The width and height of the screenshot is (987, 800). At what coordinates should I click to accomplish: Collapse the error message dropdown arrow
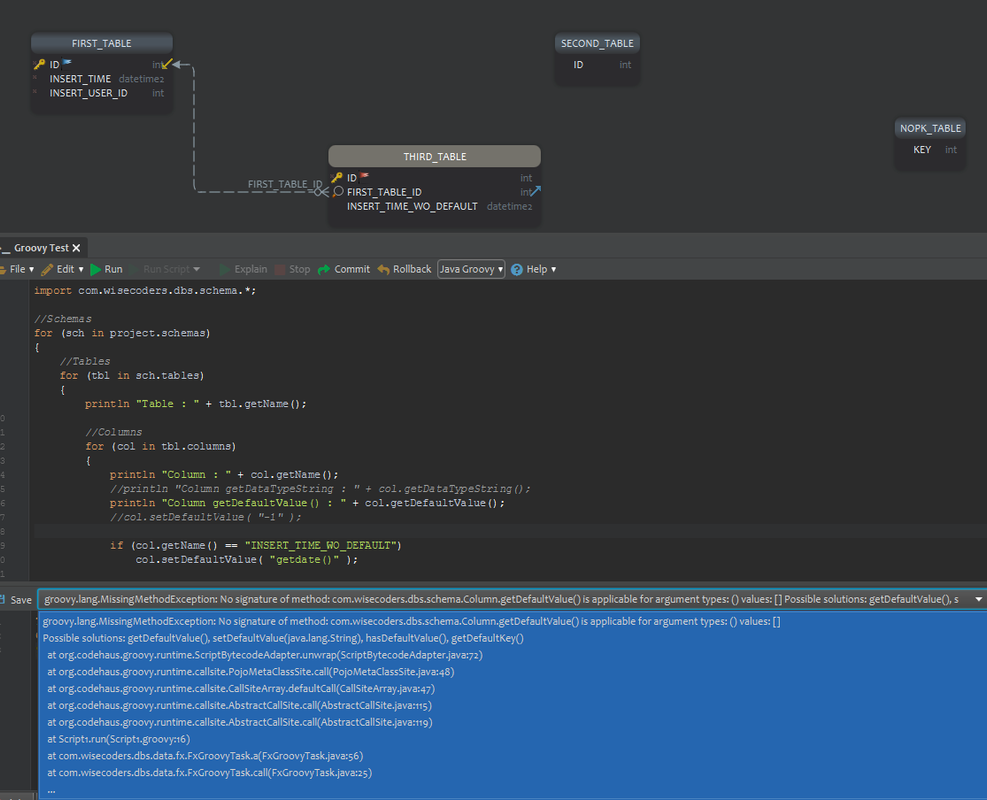point(978,599)
